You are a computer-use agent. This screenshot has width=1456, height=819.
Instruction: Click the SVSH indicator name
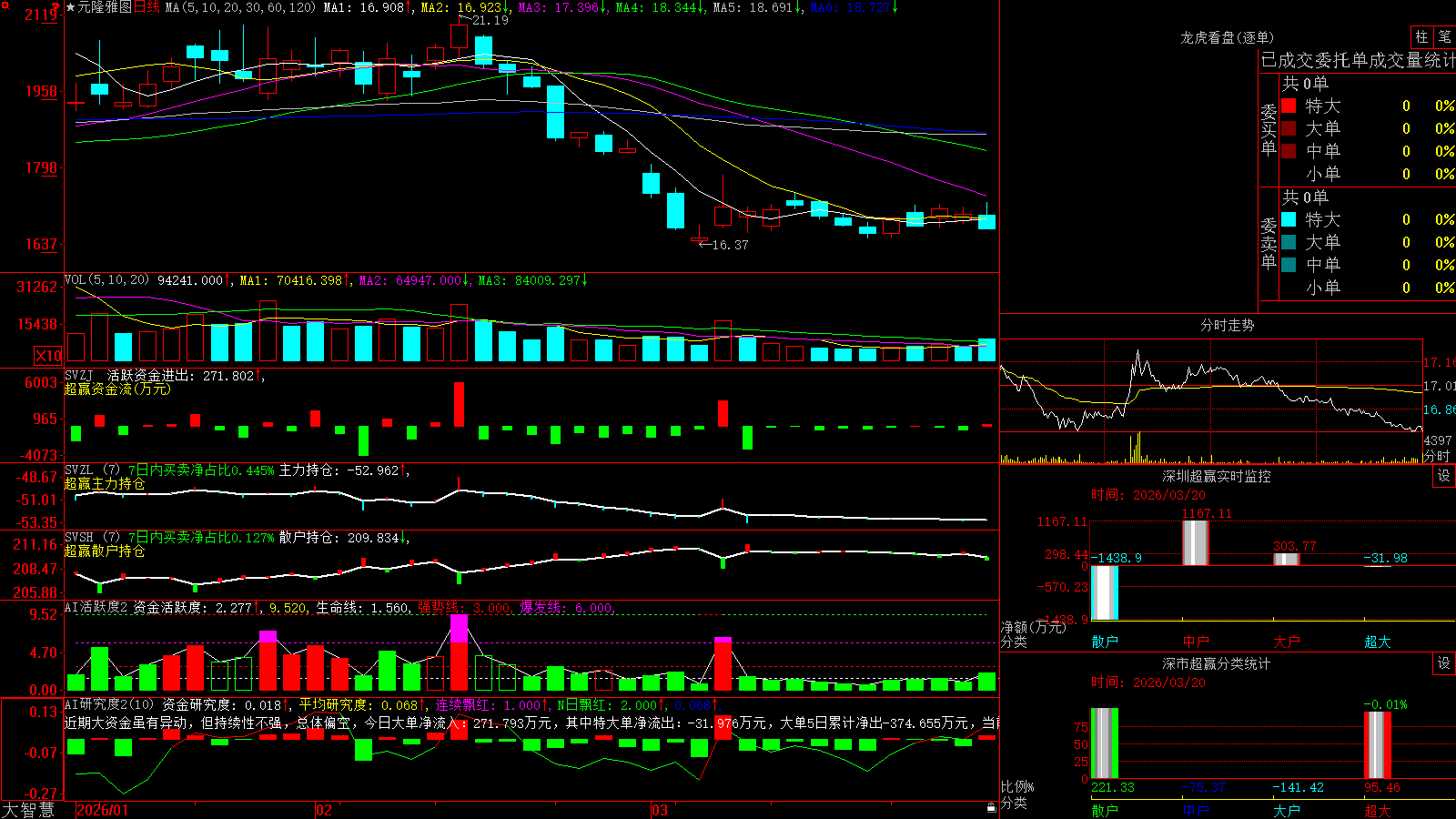79,537
